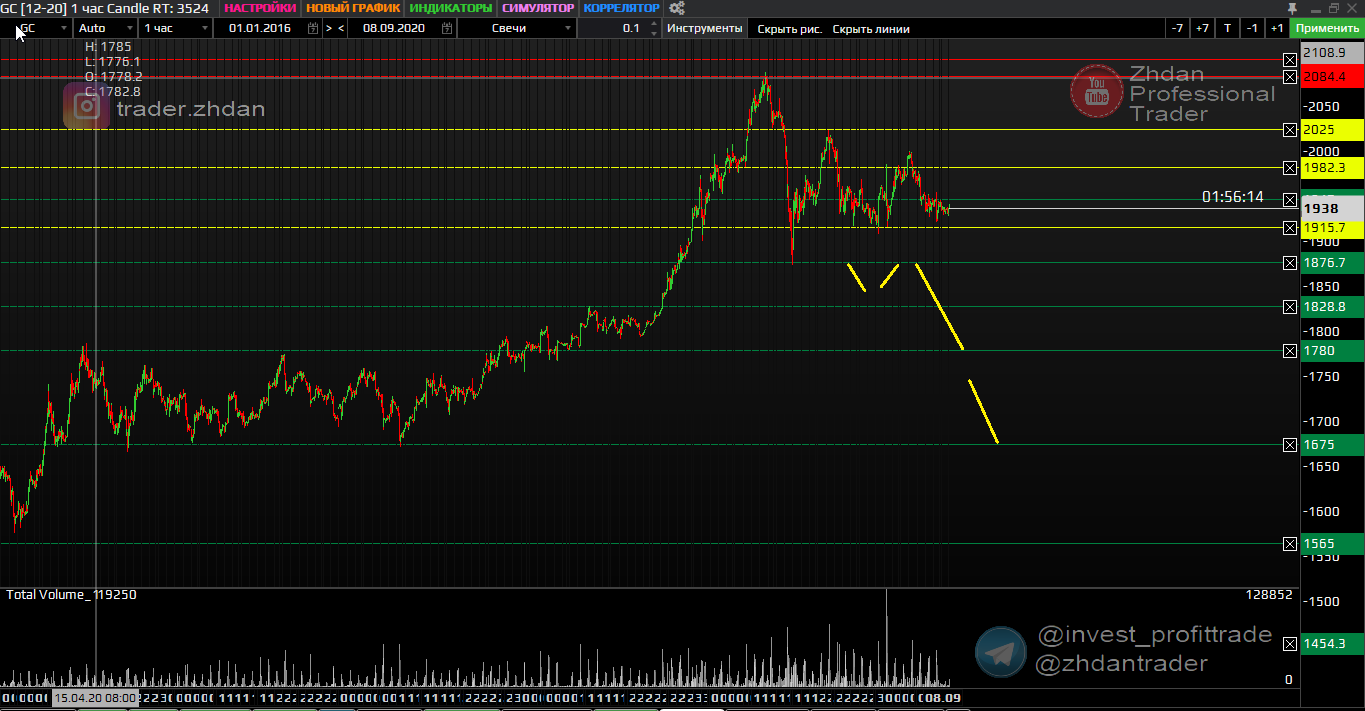Image resolution: width=1365 pixels, height=711 pixels.
Task: Remove the red 2084.4 level line
Action: (1290, 77)
